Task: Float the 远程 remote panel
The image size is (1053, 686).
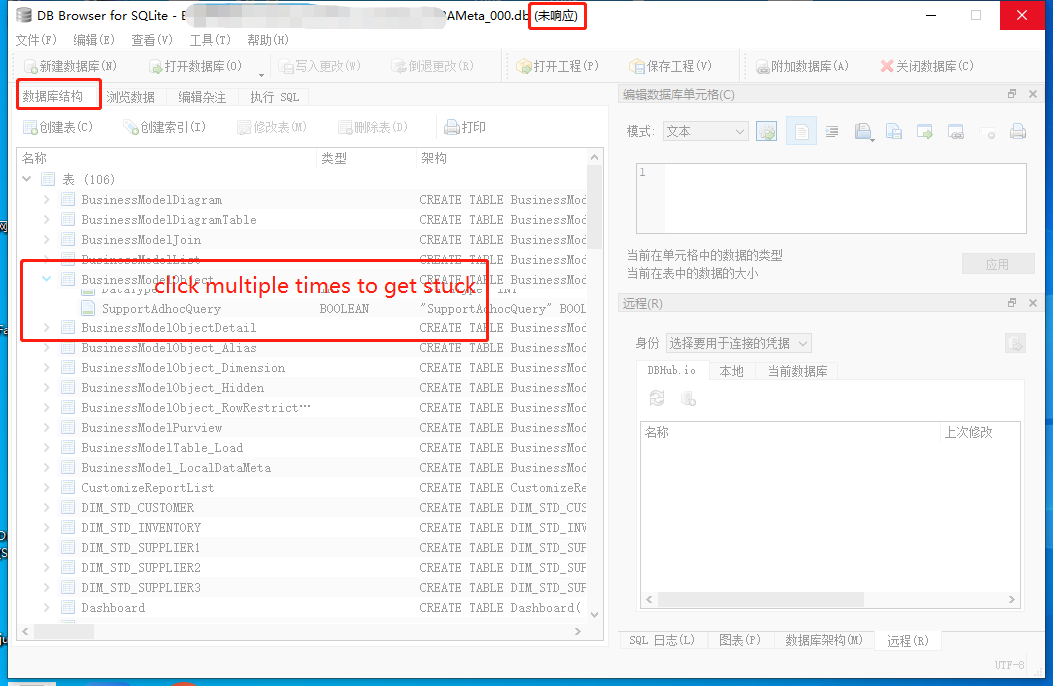Action: click(x=1012, y=303)
